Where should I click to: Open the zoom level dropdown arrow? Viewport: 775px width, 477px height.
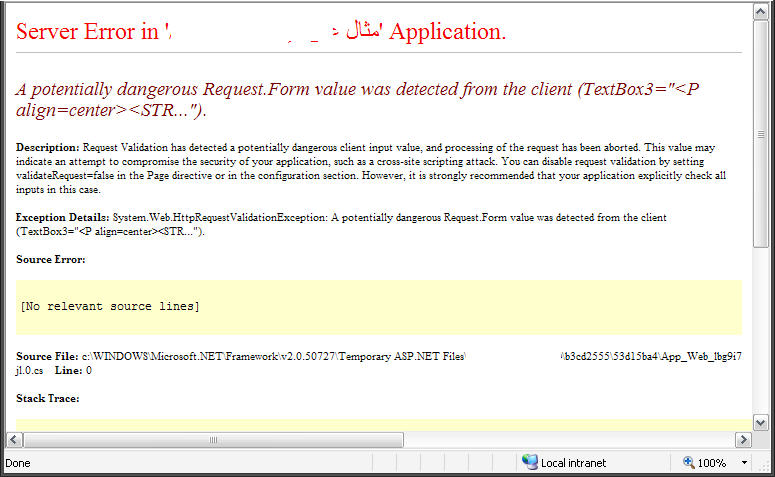[x=744, y=463]
